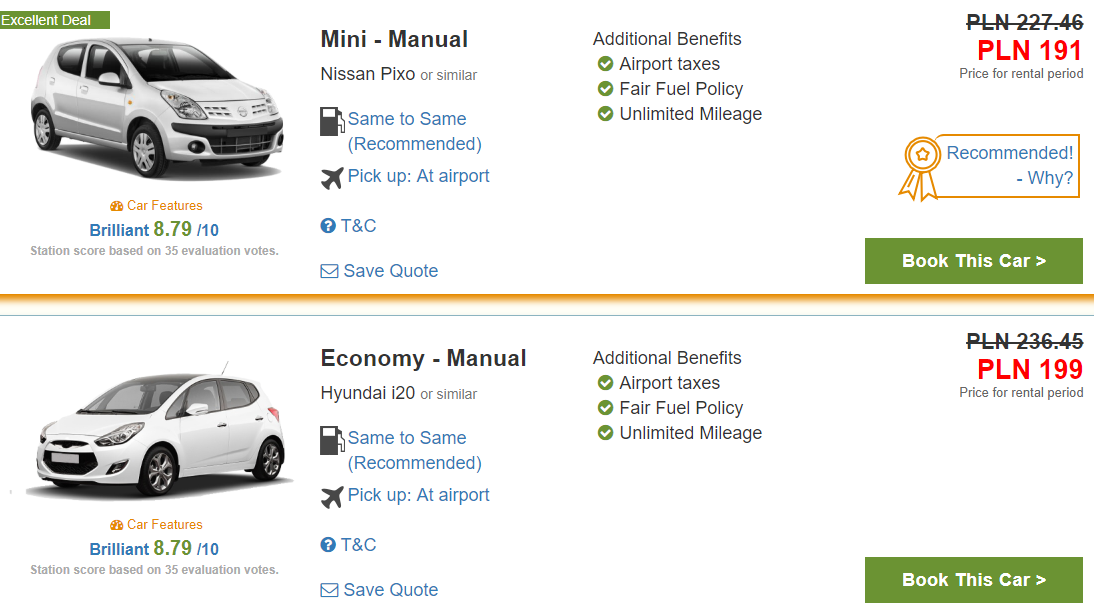
Task: Click the envelope icon for Hyundai i20 Save Quote
Action: (329, 590)
